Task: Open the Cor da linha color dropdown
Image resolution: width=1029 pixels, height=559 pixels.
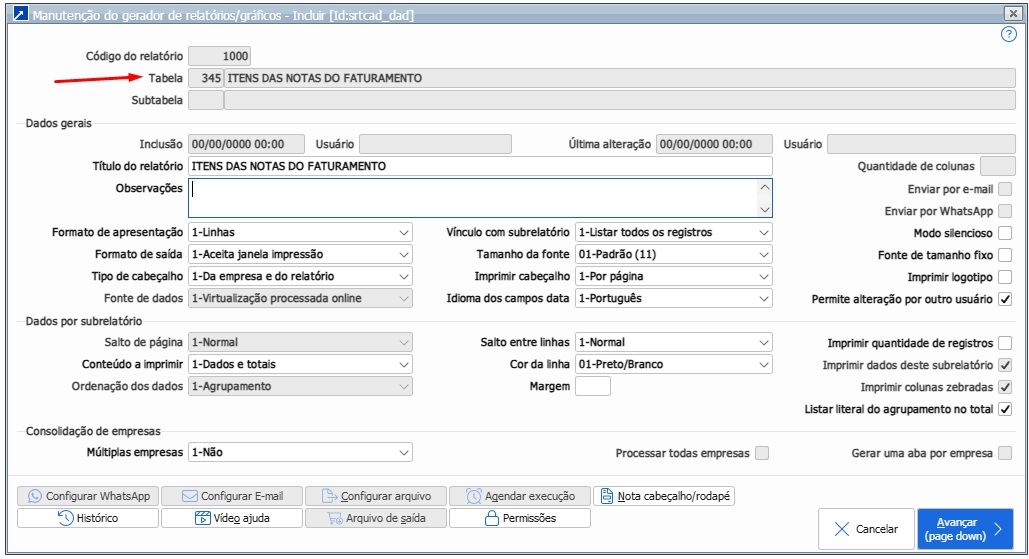Action: coord(674,364)
